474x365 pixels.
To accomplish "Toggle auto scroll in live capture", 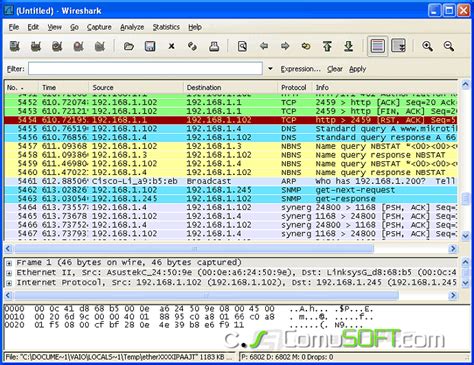I will coord(398,46).
